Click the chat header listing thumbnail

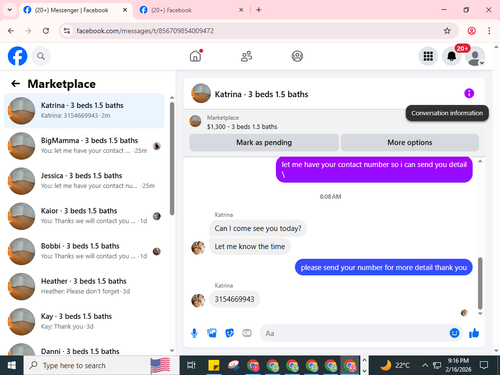click(x=201, y=93)
